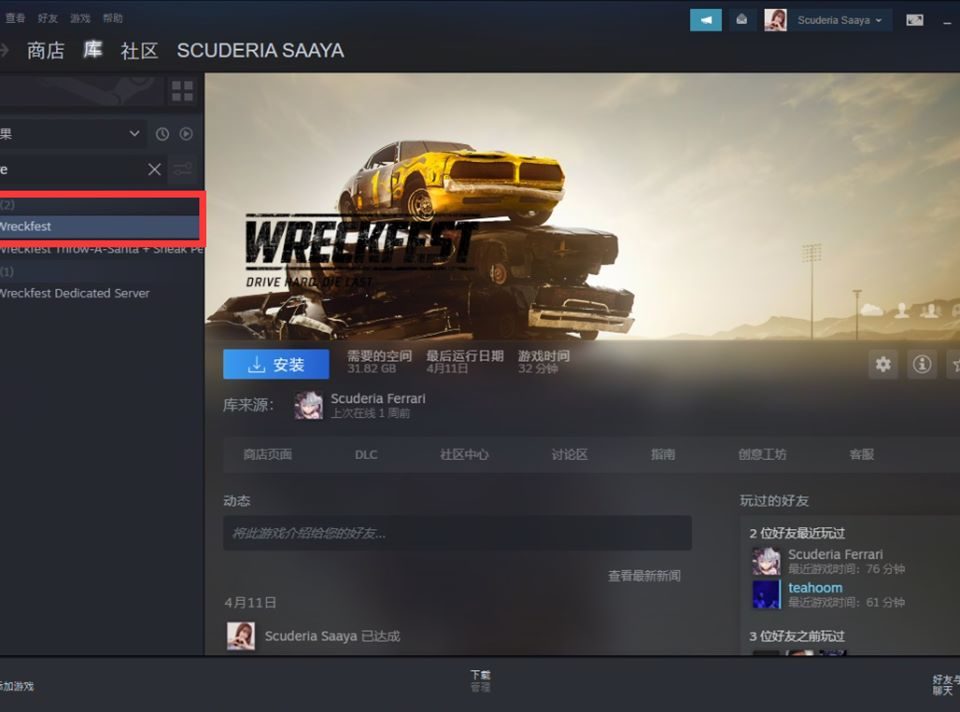Open the 指南 tab
The image size is (960, 712).
pyautogui.click(x=663, y=454)
